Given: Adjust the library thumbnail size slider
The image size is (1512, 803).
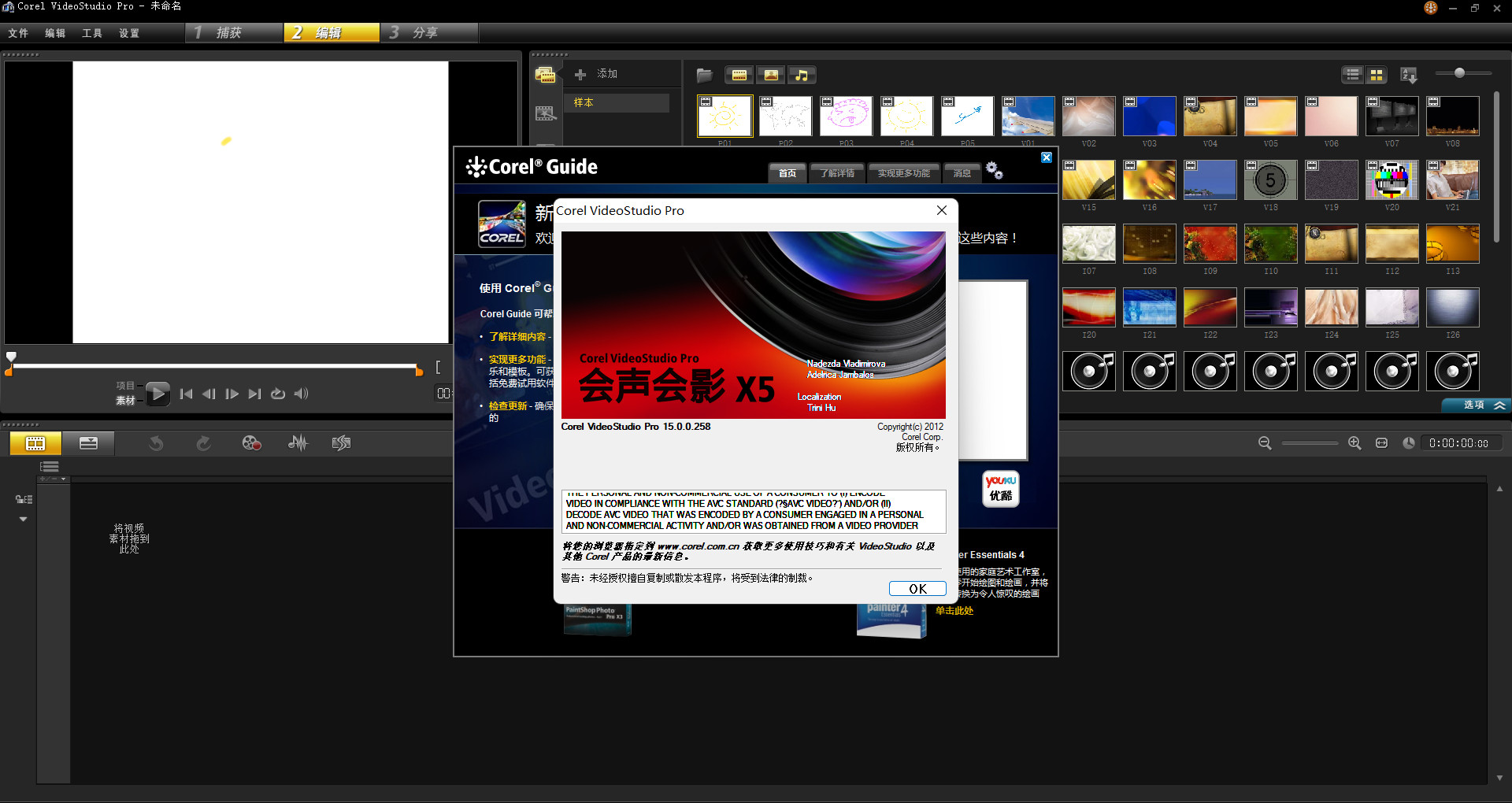Looking at the screenshot, I should pos(1460,72).
